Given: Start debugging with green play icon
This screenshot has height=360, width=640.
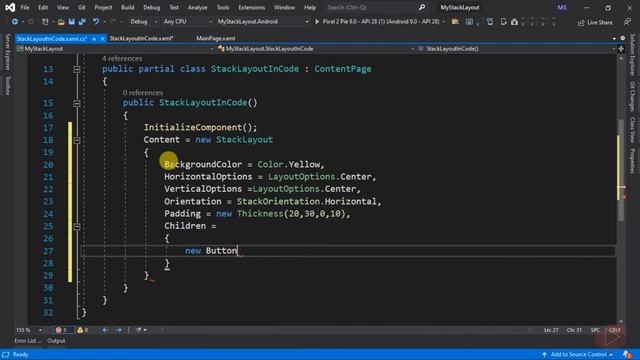Looking at the screenshot, I should click(317, 22).
